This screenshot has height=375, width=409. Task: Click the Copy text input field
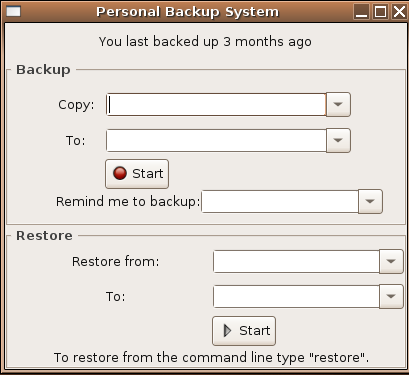pyautogui.click(x=216, y=105)
